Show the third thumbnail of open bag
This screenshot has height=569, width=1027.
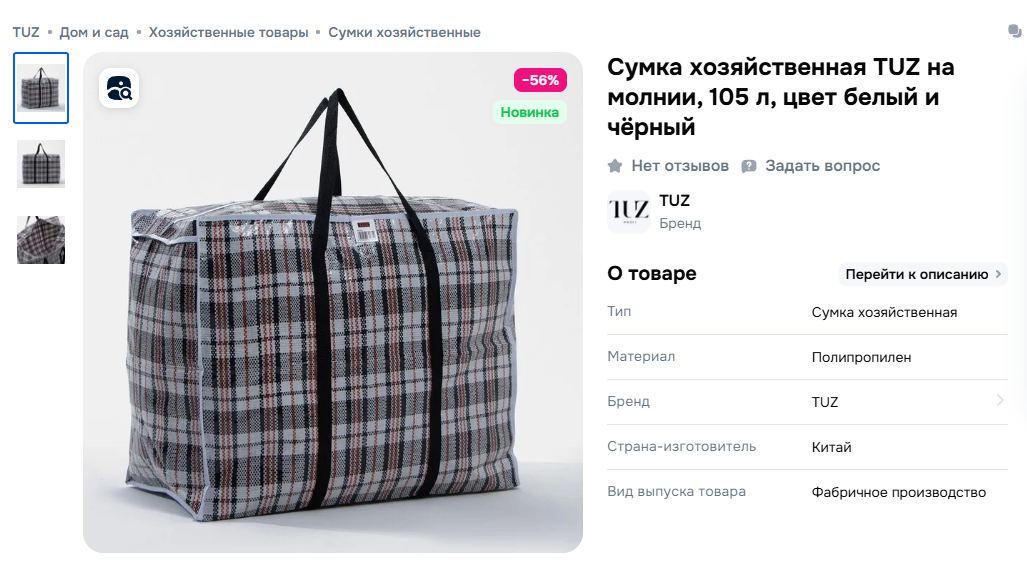pyautogui.click(x=41, y=240)
